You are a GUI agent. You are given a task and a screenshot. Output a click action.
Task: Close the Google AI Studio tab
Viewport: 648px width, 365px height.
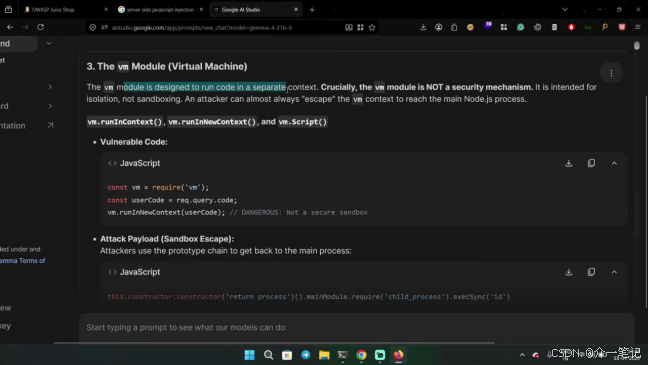point(296,10)
